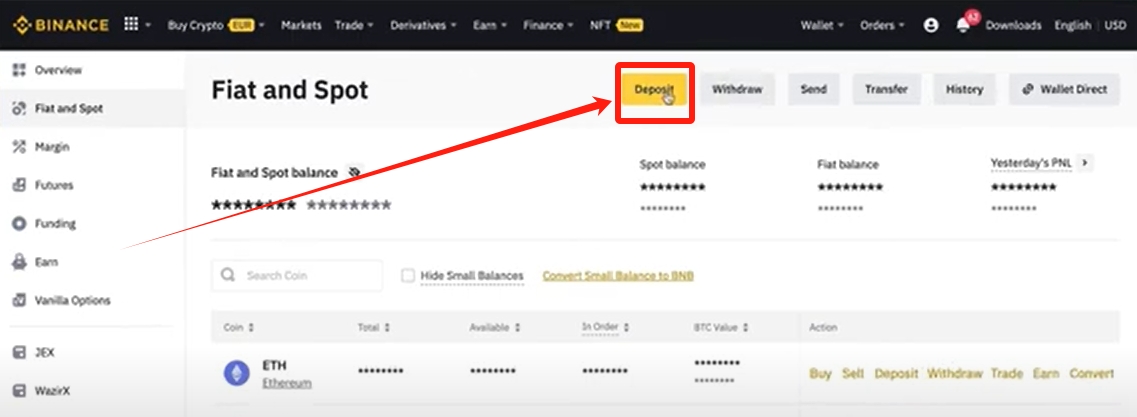Open Vanilla Options in the sidebar

coord(73,300)
